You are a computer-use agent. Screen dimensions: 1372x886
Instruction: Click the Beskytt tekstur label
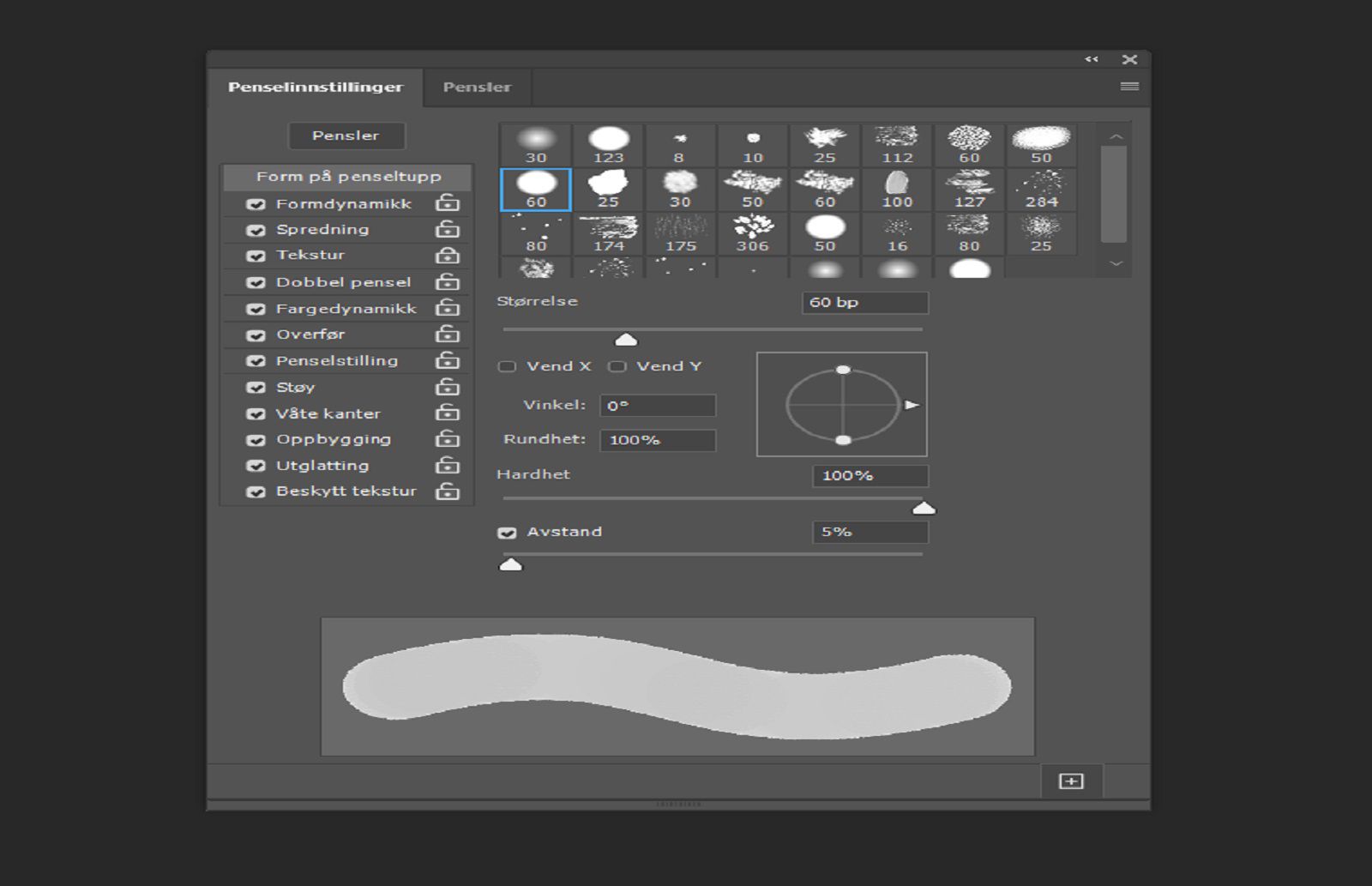pos(346,491)
